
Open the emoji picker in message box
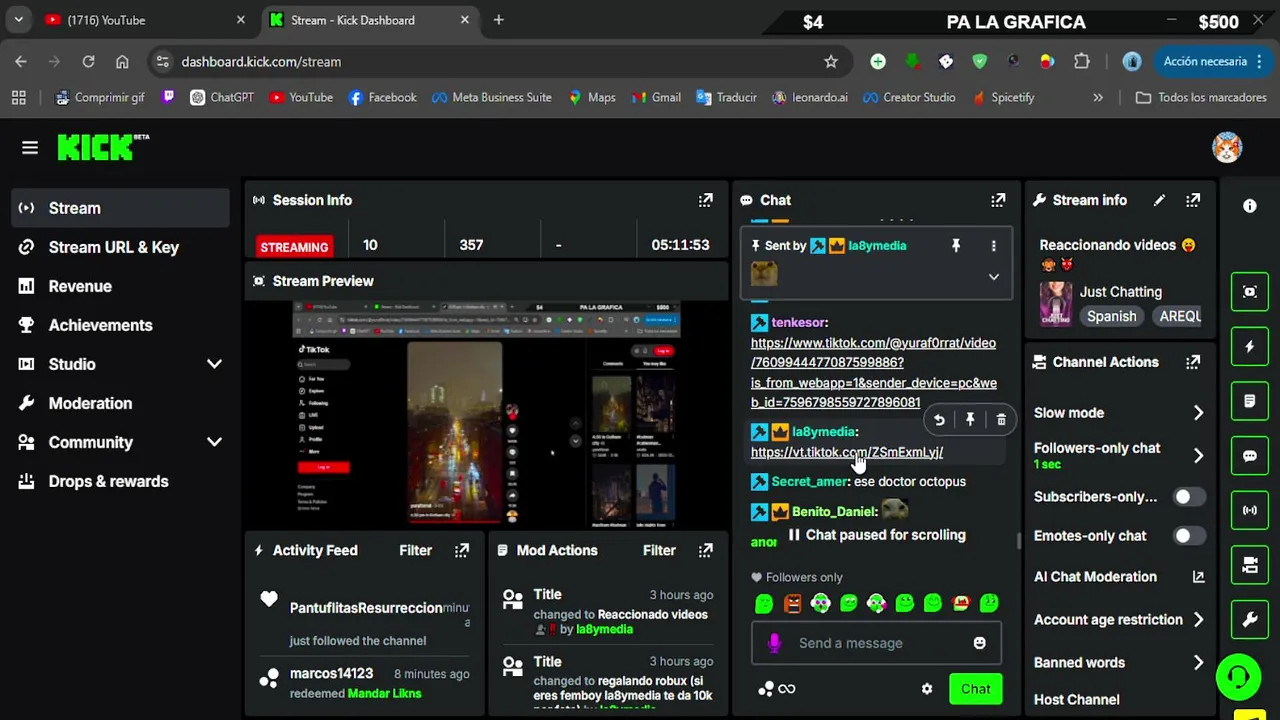click(x=980, y=643)
